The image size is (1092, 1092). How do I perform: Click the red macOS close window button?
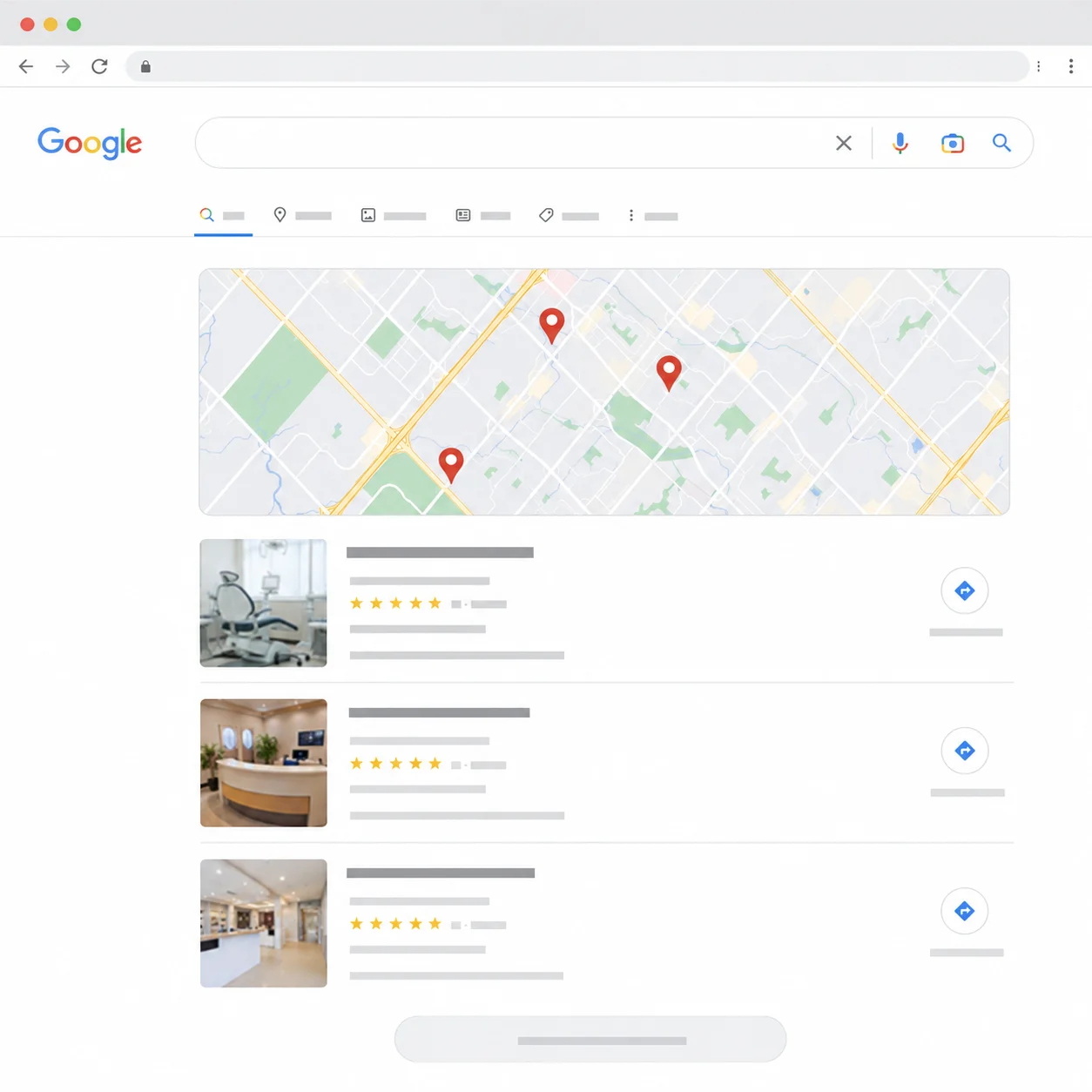(x=27, y=24)
